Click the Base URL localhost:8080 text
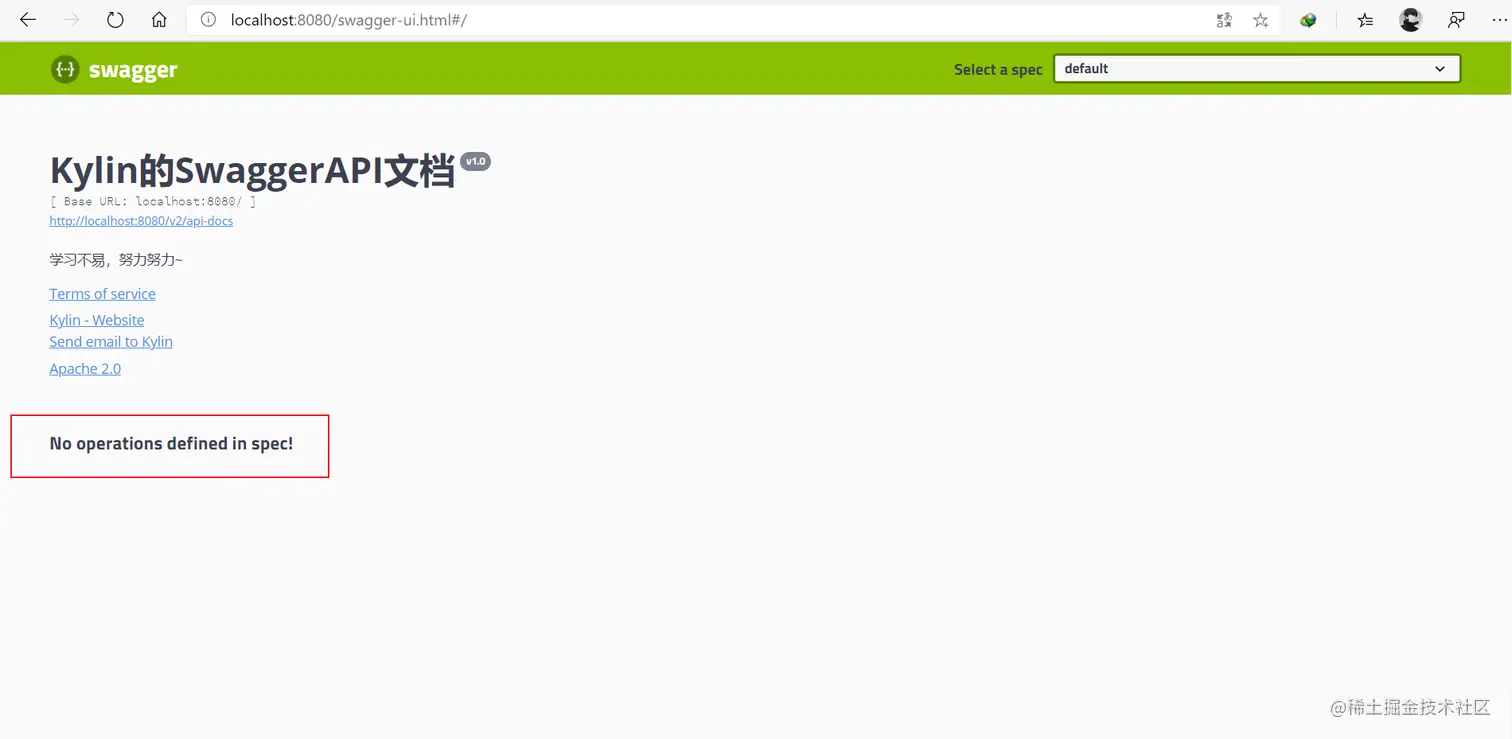This screenshot has height=739, width=1512. (153, 202)
